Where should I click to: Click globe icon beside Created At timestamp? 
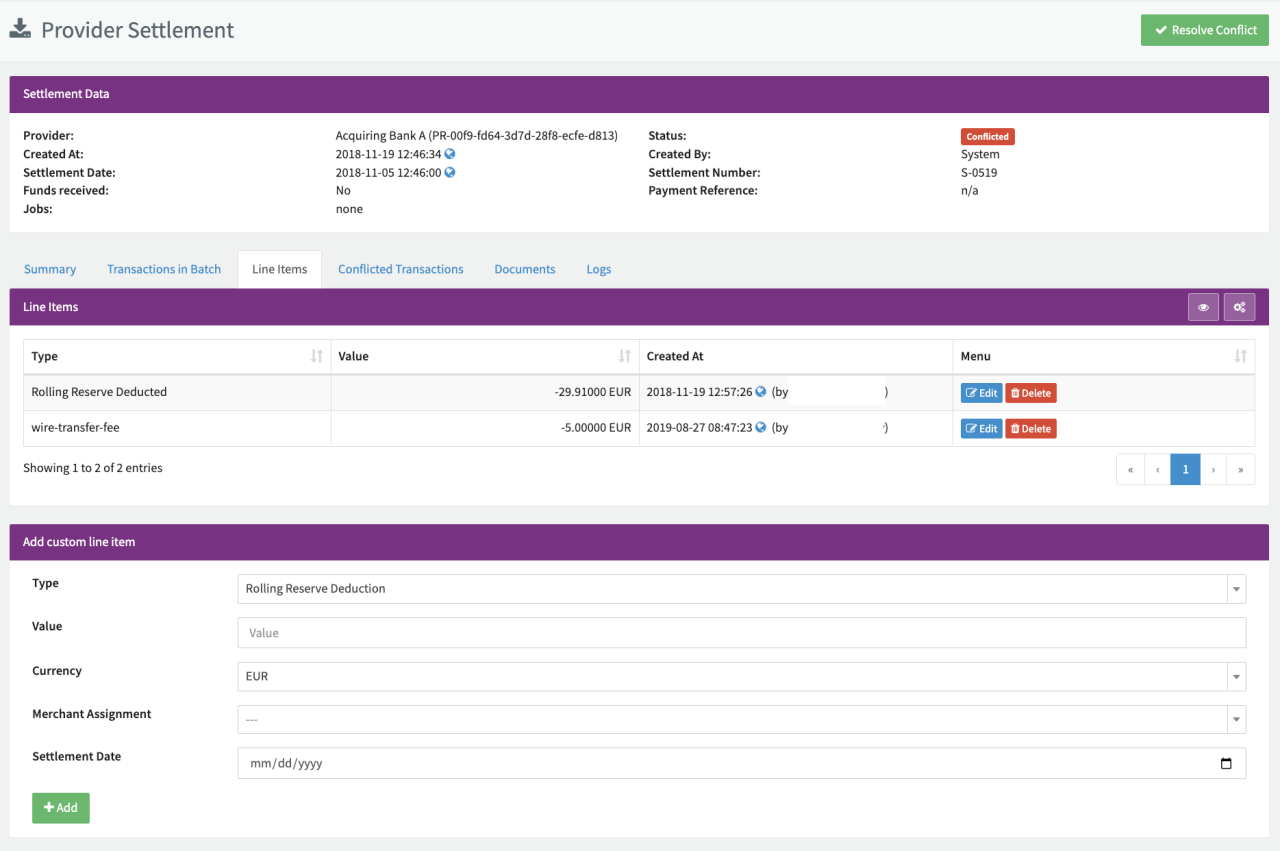450,154
